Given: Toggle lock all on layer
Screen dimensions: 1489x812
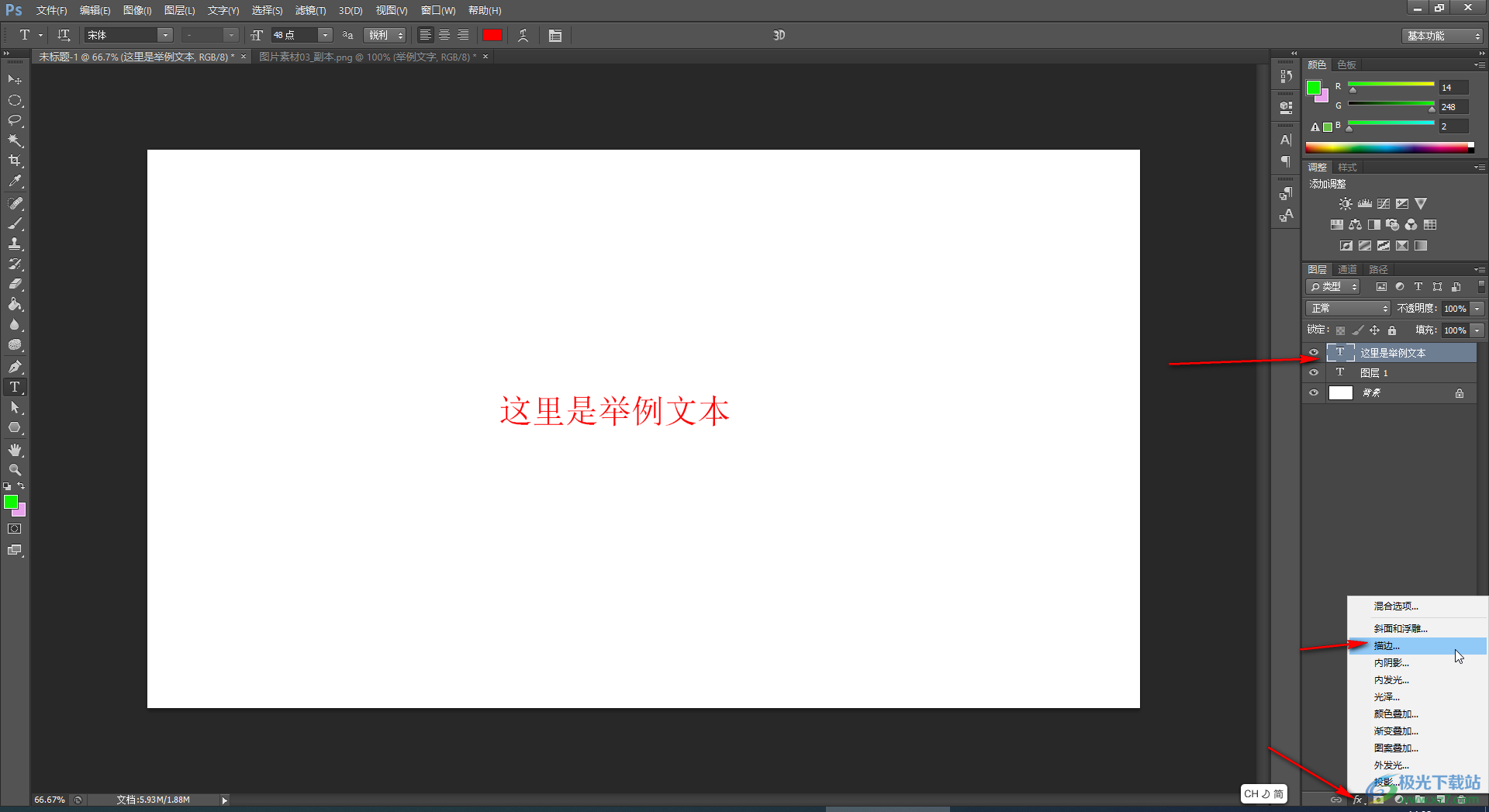Looking at the screenshot, I should point(1392,330).
